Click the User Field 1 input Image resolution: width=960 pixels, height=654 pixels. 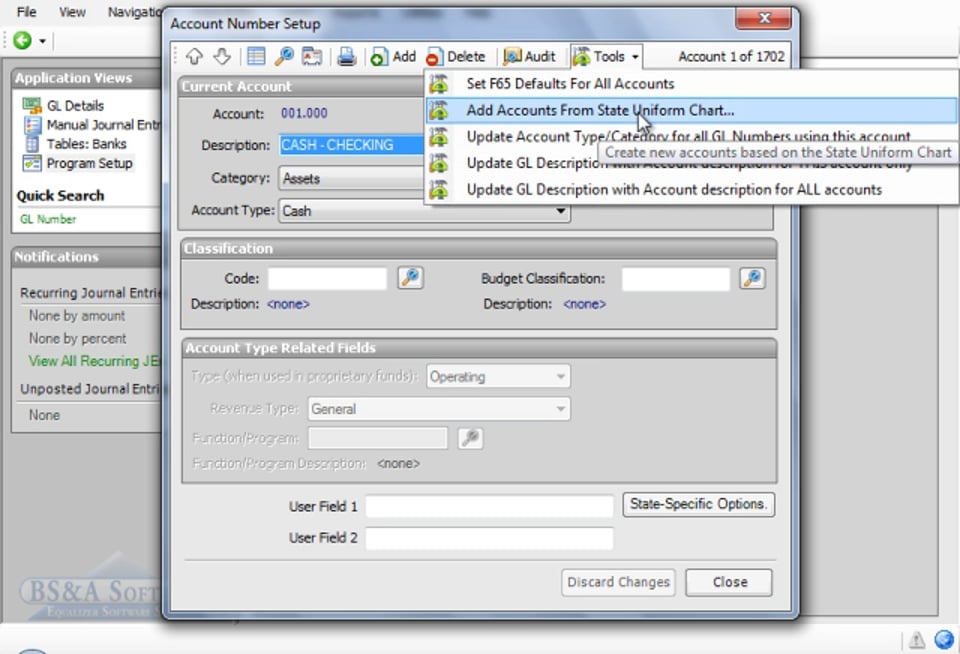[x=489, y=506]
